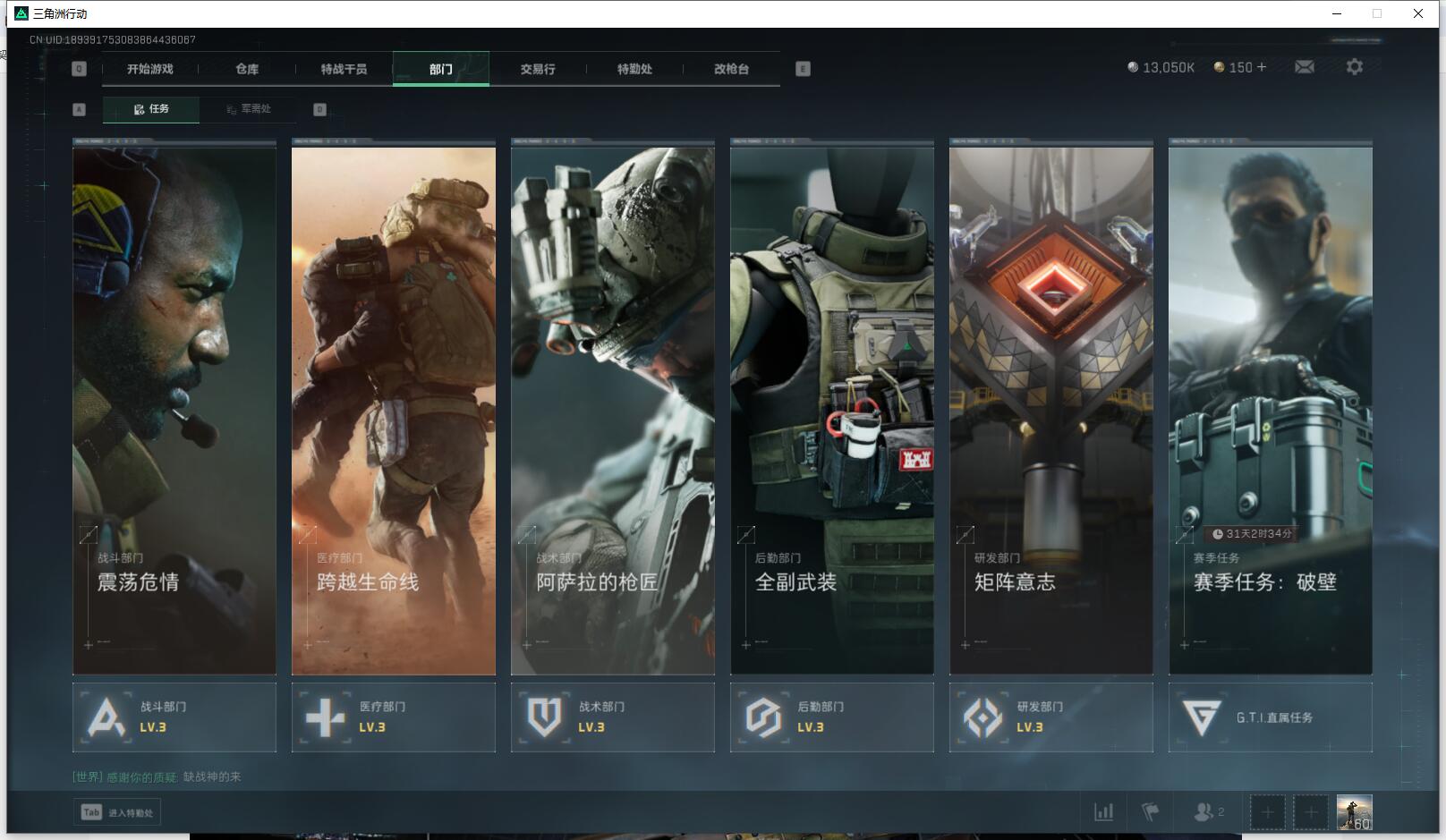
Task: Click the Q key hint icon
Action: [79, 69]
